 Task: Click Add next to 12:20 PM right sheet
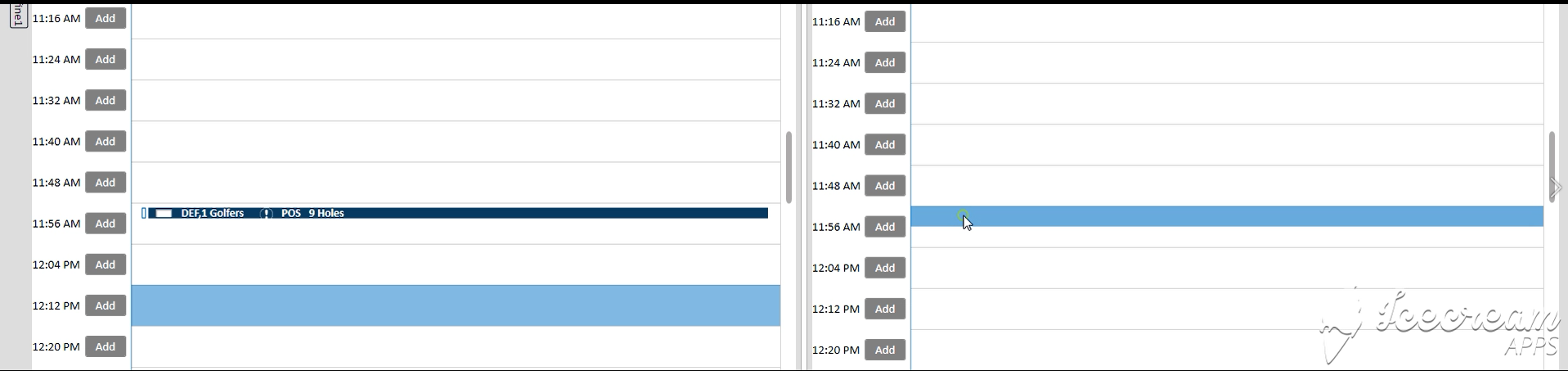pos(885,350)
